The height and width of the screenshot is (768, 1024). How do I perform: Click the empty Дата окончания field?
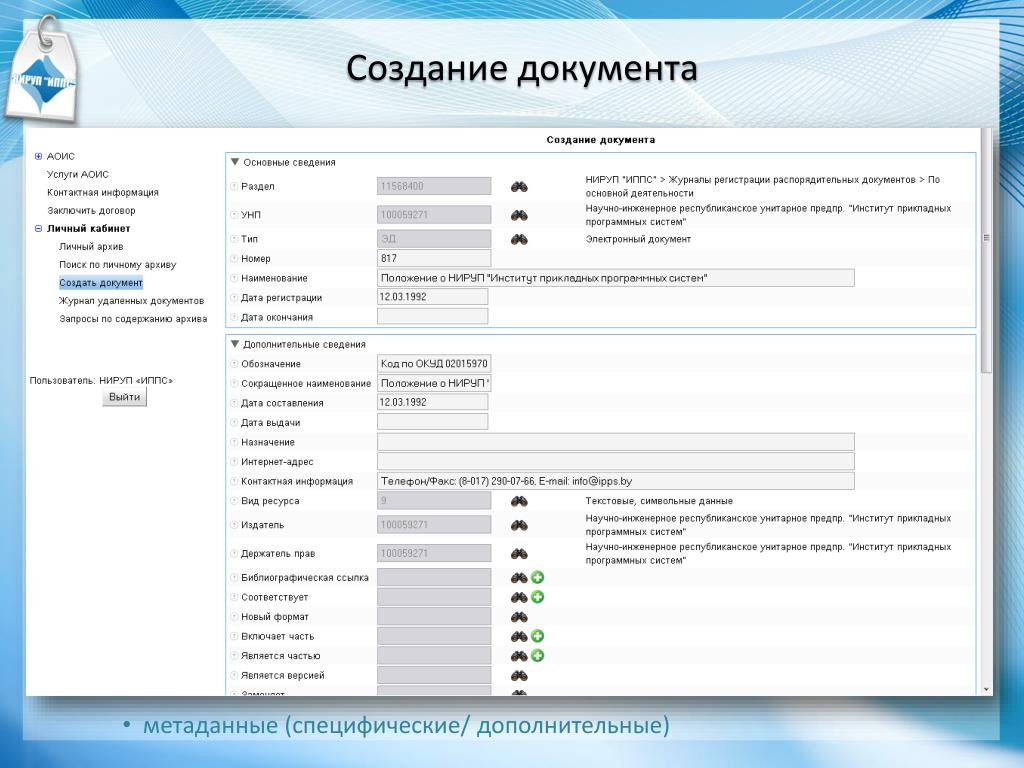click(x=432, y=317)
